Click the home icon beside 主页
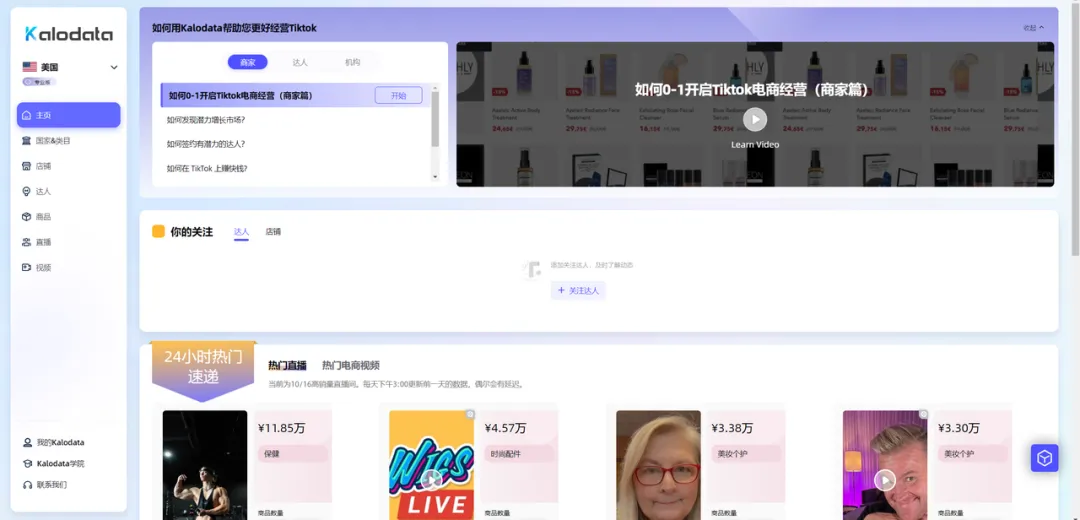Screen dimensions: 1080x520 coord(27,115)
